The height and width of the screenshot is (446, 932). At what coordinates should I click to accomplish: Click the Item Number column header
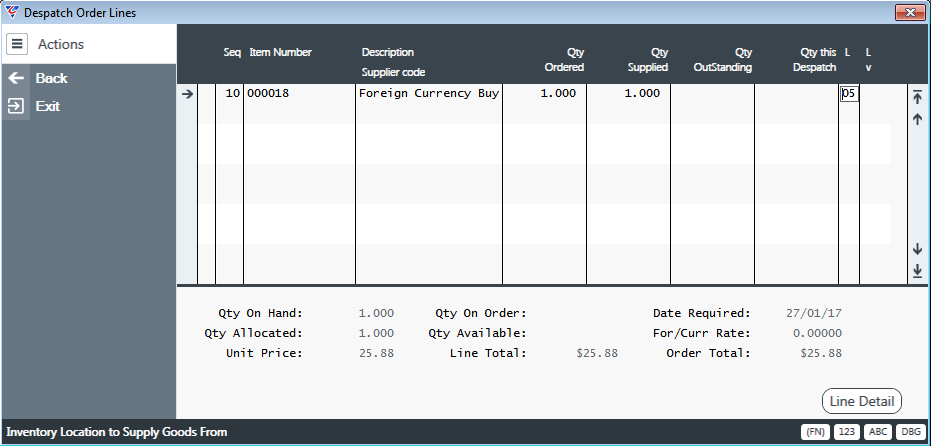pos(281,52)
